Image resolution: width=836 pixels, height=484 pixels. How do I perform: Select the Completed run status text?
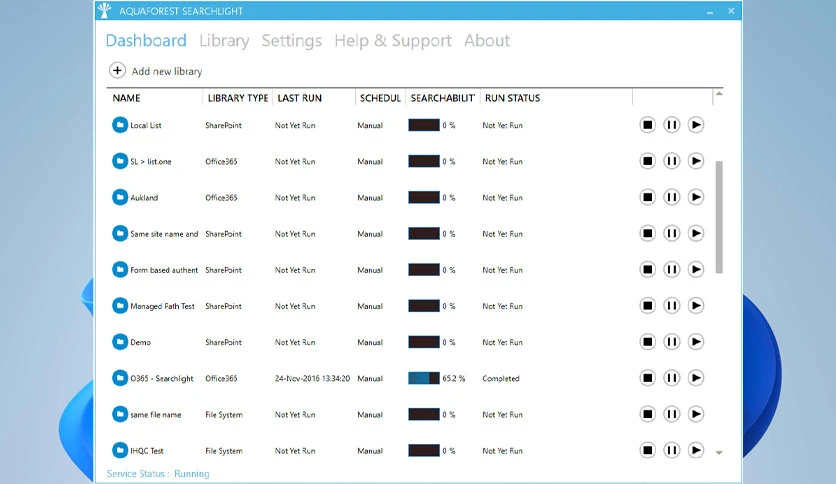tap(501, 378)
